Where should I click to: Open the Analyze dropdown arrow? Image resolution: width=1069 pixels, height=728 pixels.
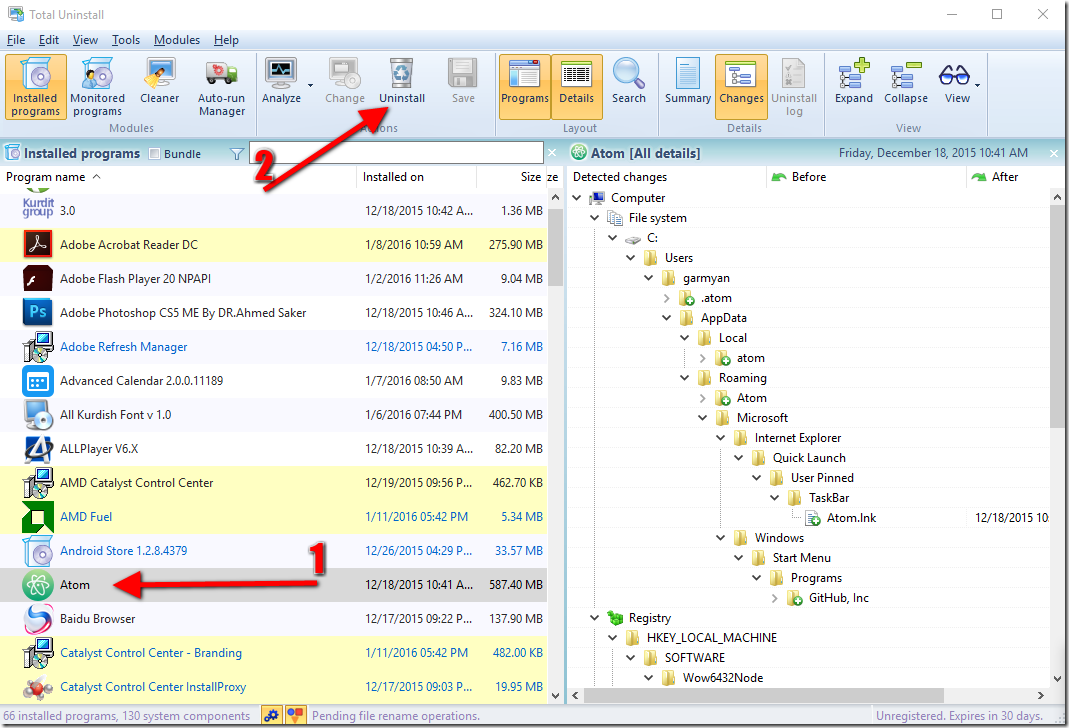tap(310, 86)
